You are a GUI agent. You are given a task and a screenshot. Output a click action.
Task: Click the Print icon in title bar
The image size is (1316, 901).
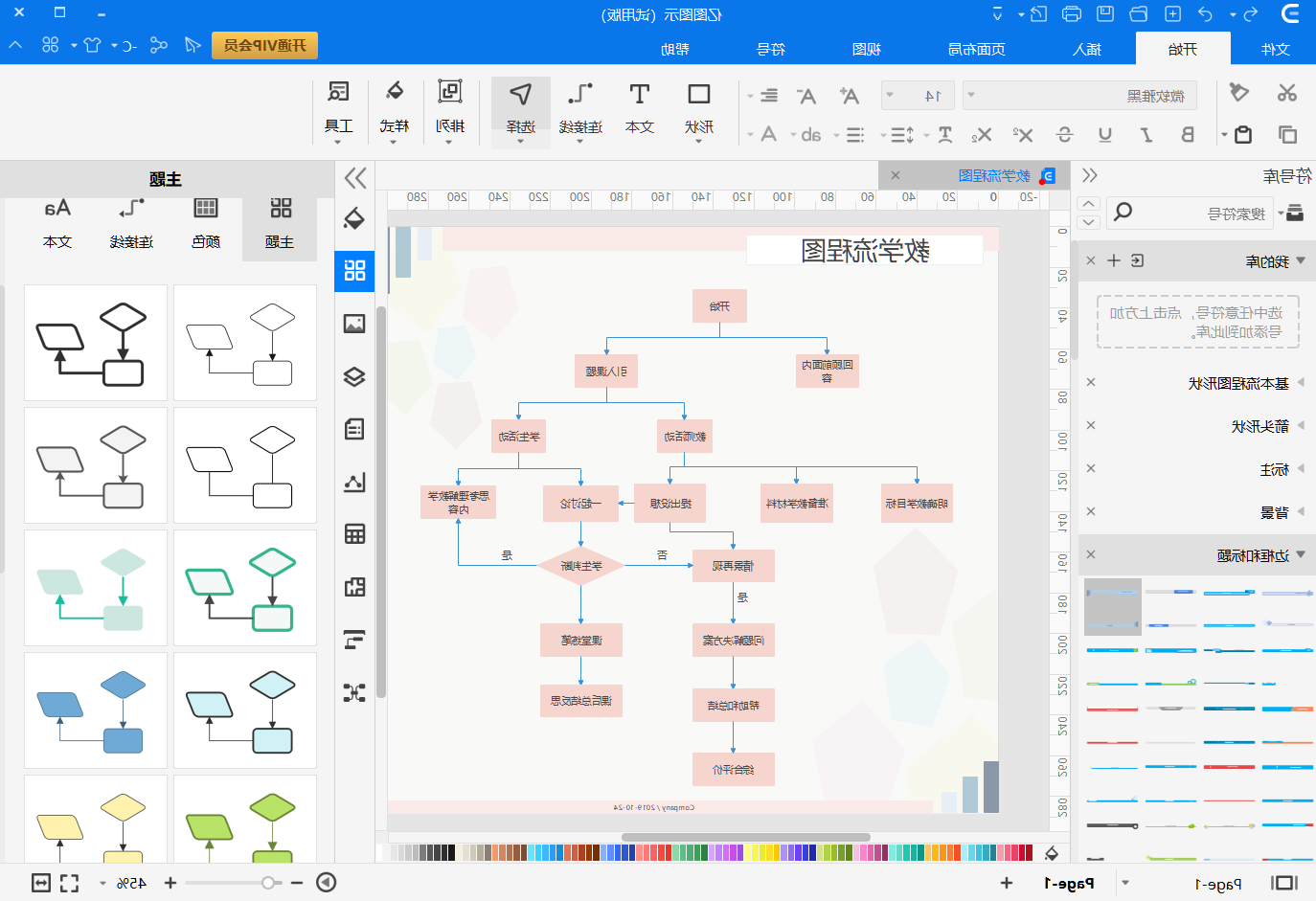tap(1072, 14)
